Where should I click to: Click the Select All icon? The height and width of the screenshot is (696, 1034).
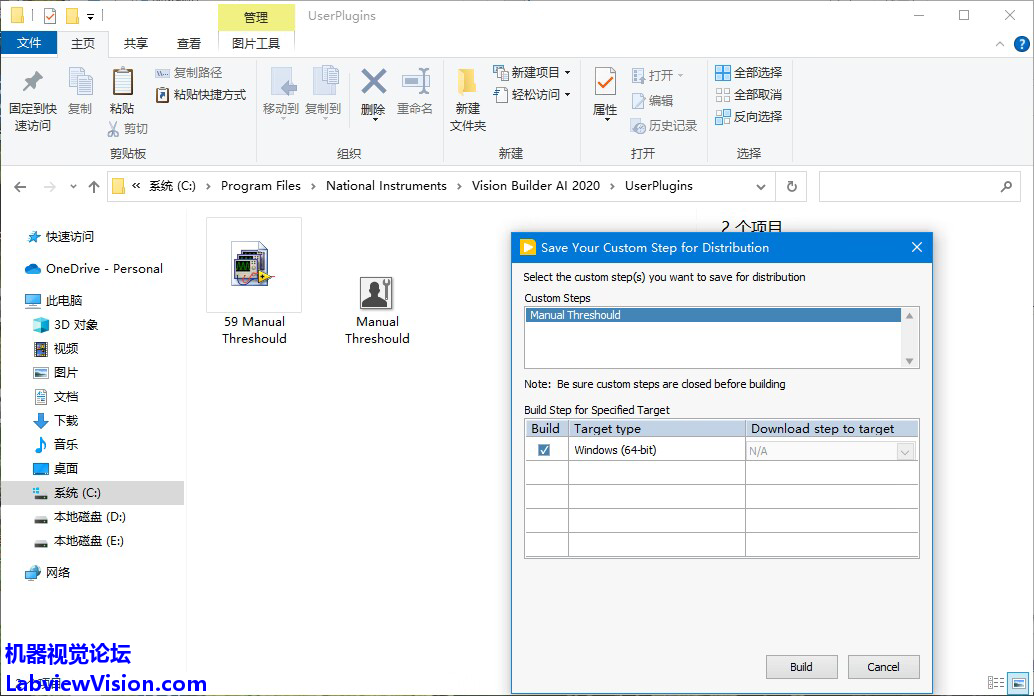(723, 73)
